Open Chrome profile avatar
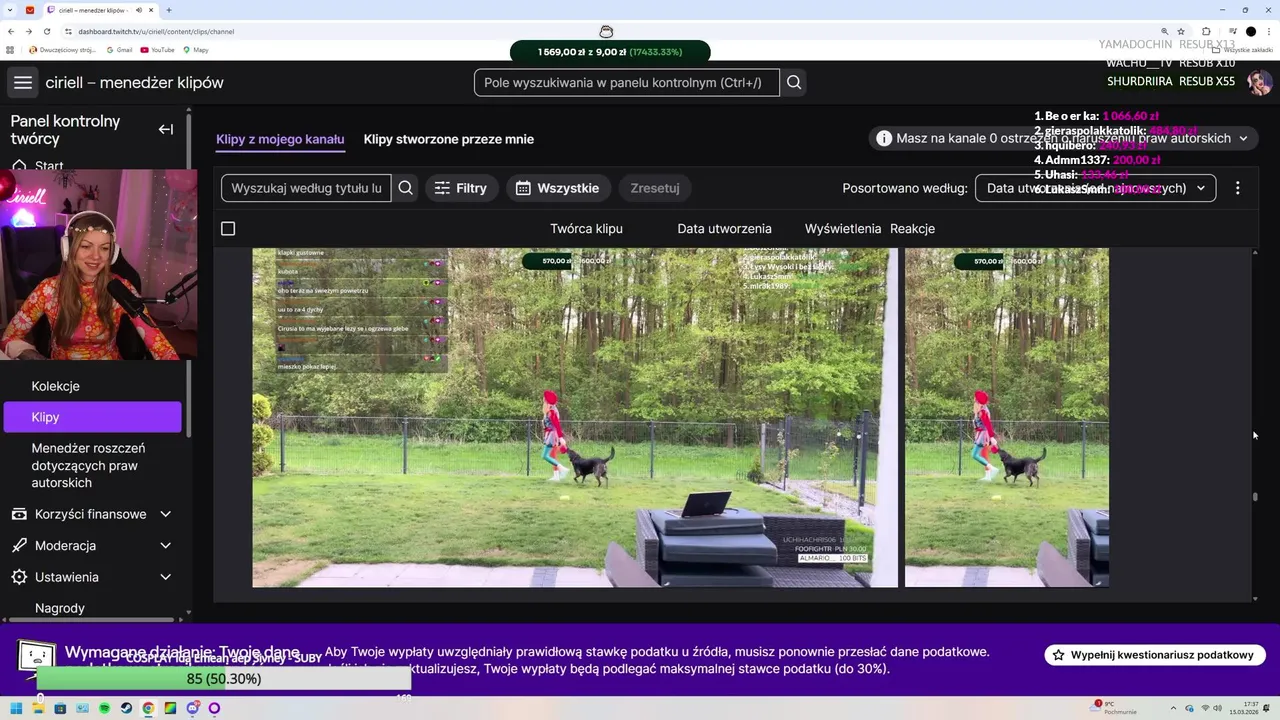The height and width of the screenshot is (720, 1280). 1250,31
